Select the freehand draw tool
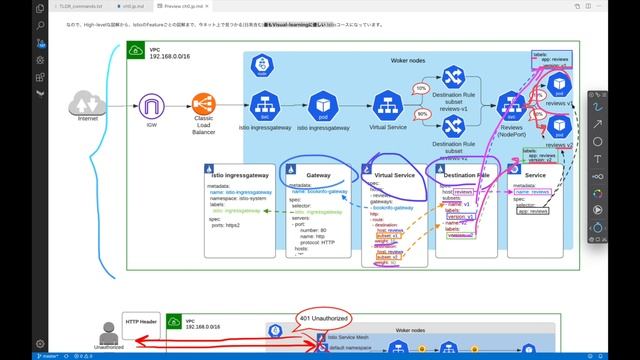Image resolution: width=640 pixels, height=360 pixels. tap(598, 107)
